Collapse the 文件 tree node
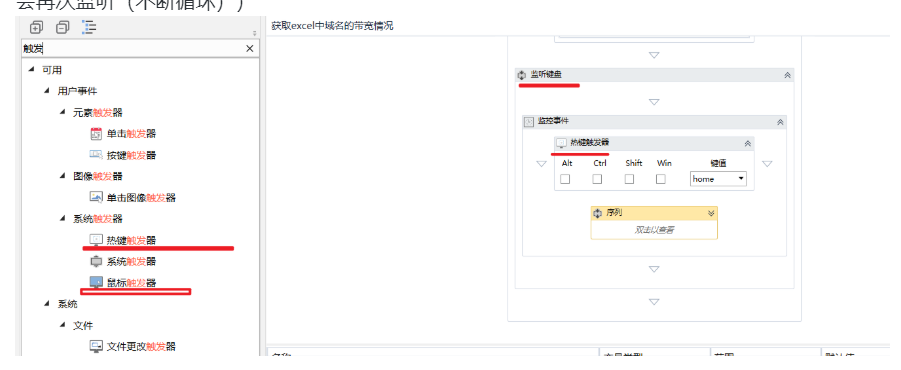This screenshot has width=901, height=370. click(63, 325)
